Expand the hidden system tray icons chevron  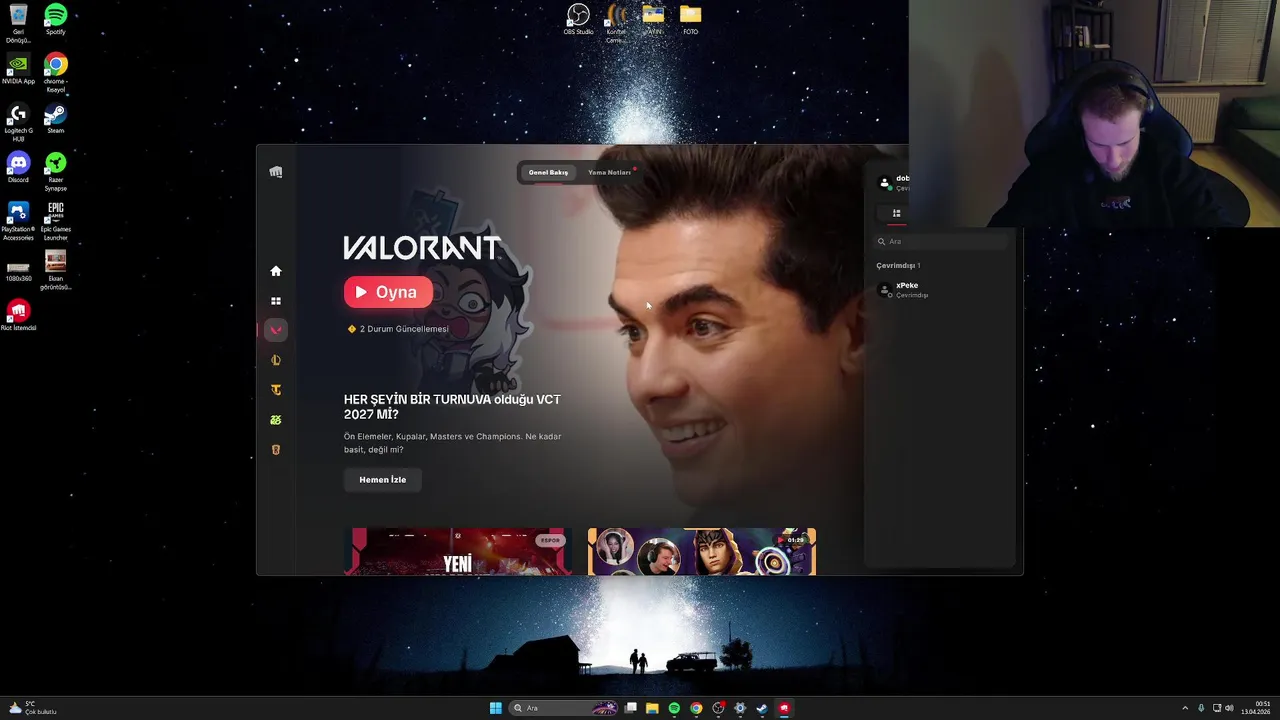point(1185,708)
